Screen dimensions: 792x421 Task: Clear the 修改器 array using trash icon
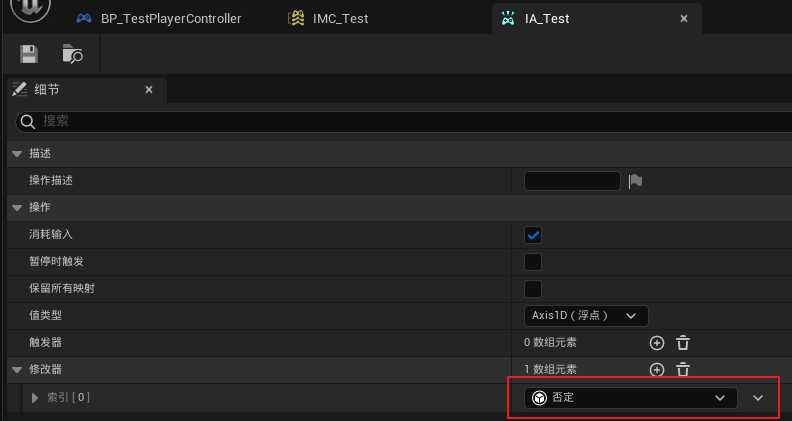[x=683, y=369]
